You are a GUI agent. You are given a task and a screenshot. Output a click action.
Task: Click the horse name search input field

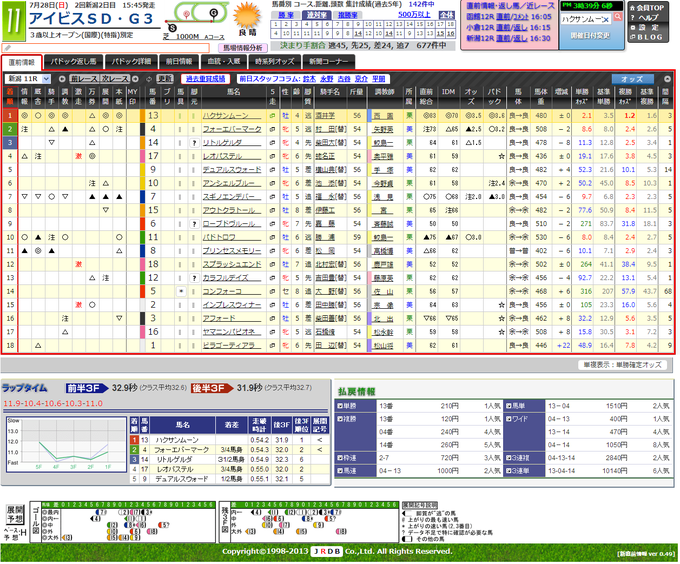pyautogui.click(x=585, y=19)
